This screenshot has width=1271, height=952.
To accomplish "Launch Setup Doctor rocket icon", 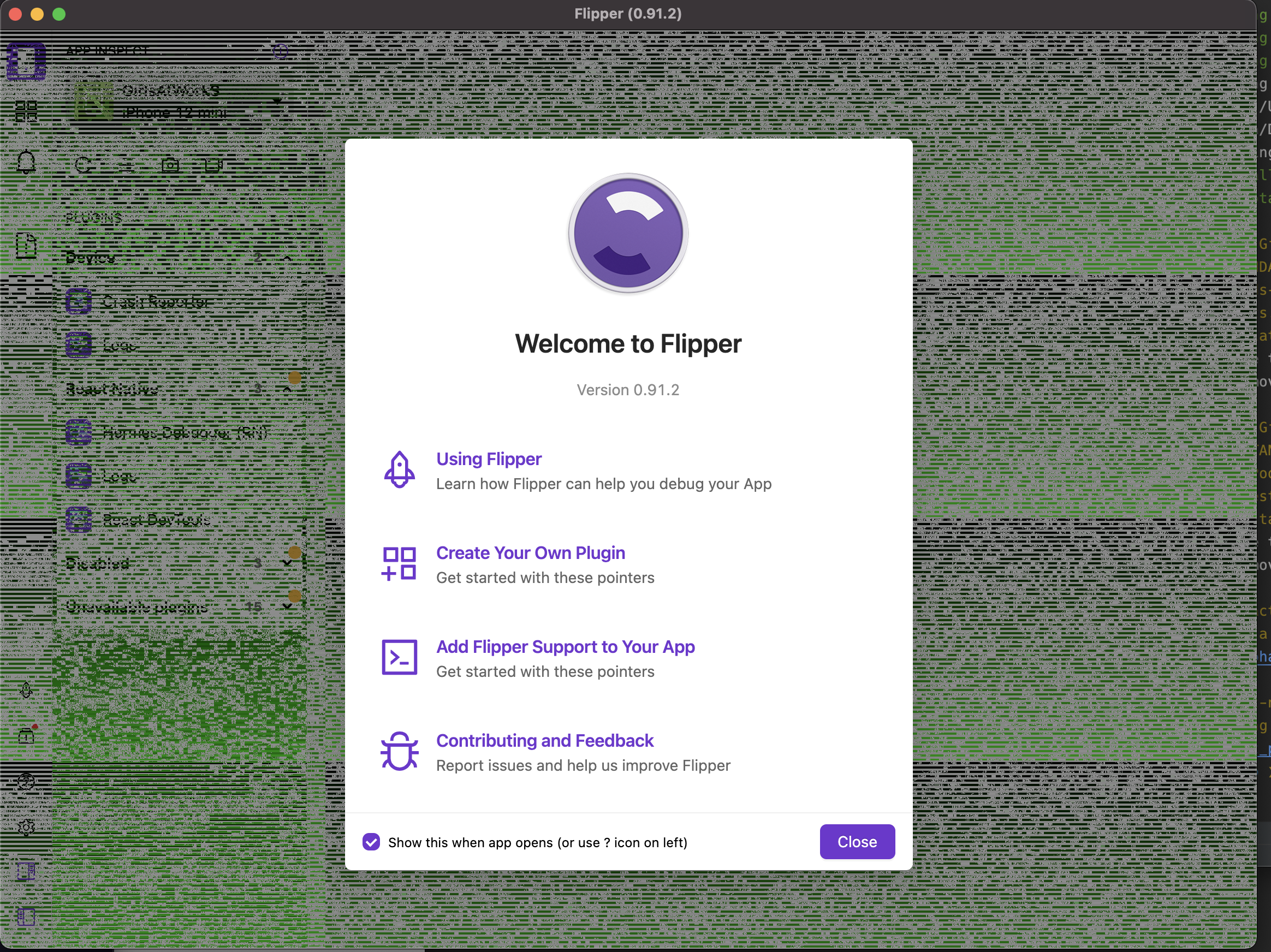I will click(x=26, y=689).
